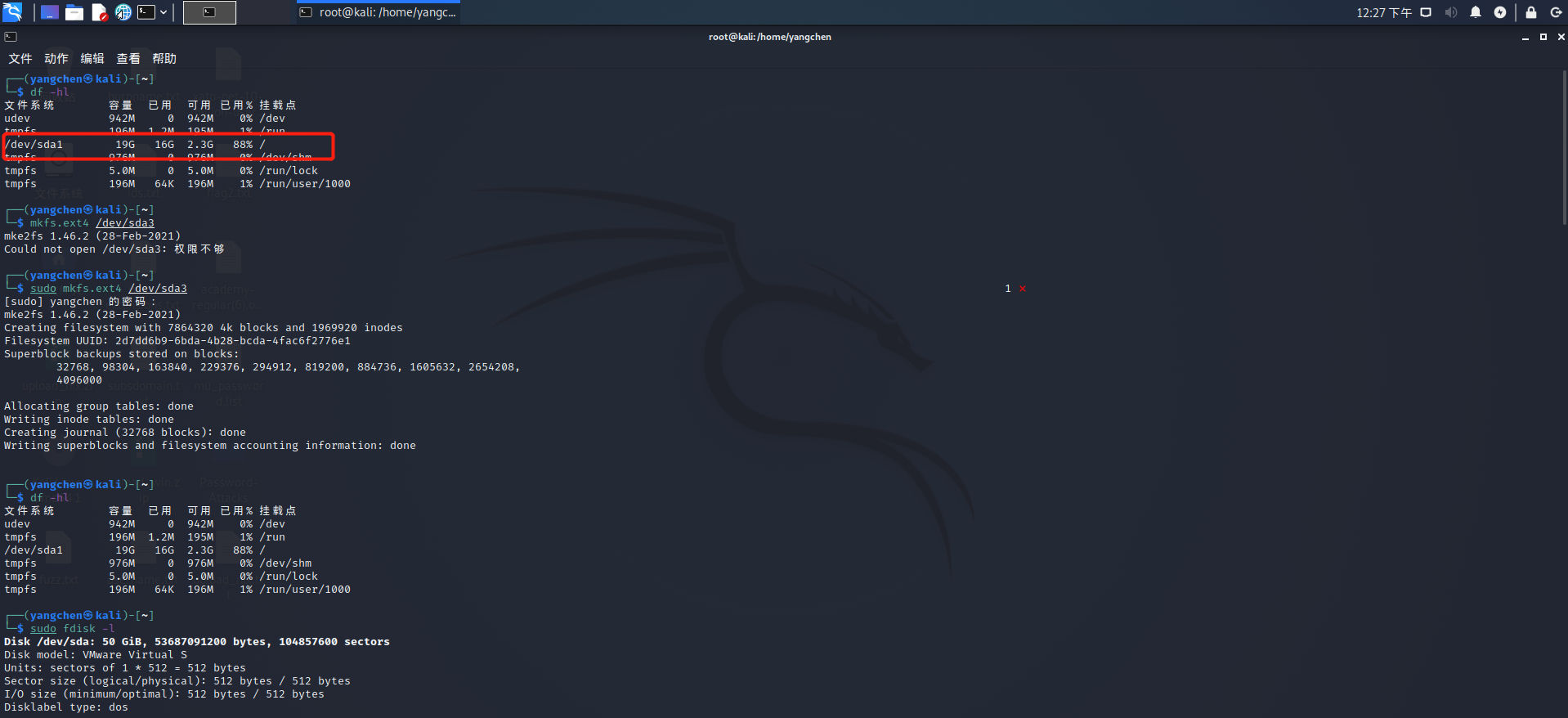Click the terminal window title icon
The height and width of the screenshot is (718, 1568).
pos(11,37)
